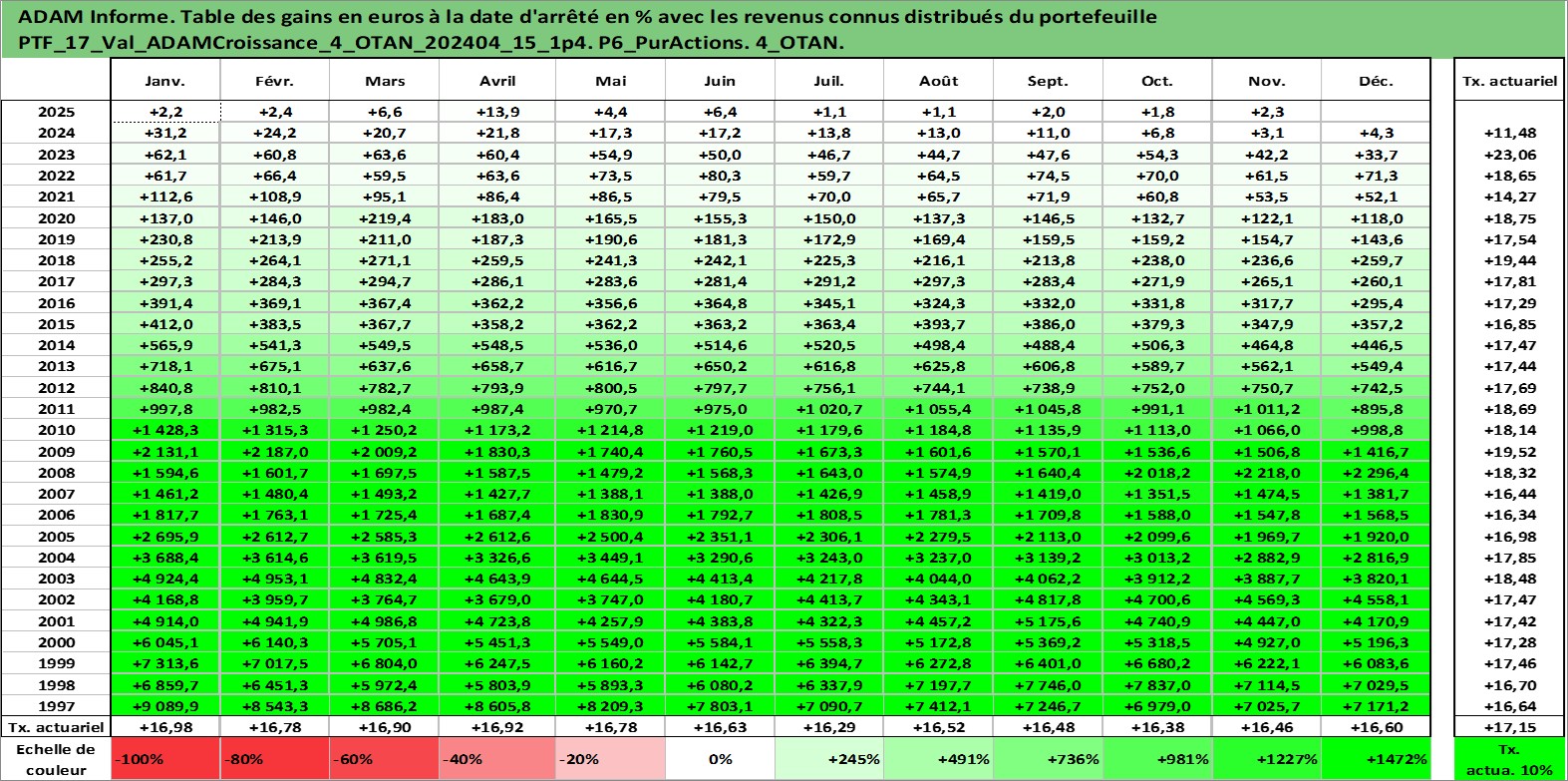Click the Août column header
The image size is (1568, 781).
click(x=939, y=81)
